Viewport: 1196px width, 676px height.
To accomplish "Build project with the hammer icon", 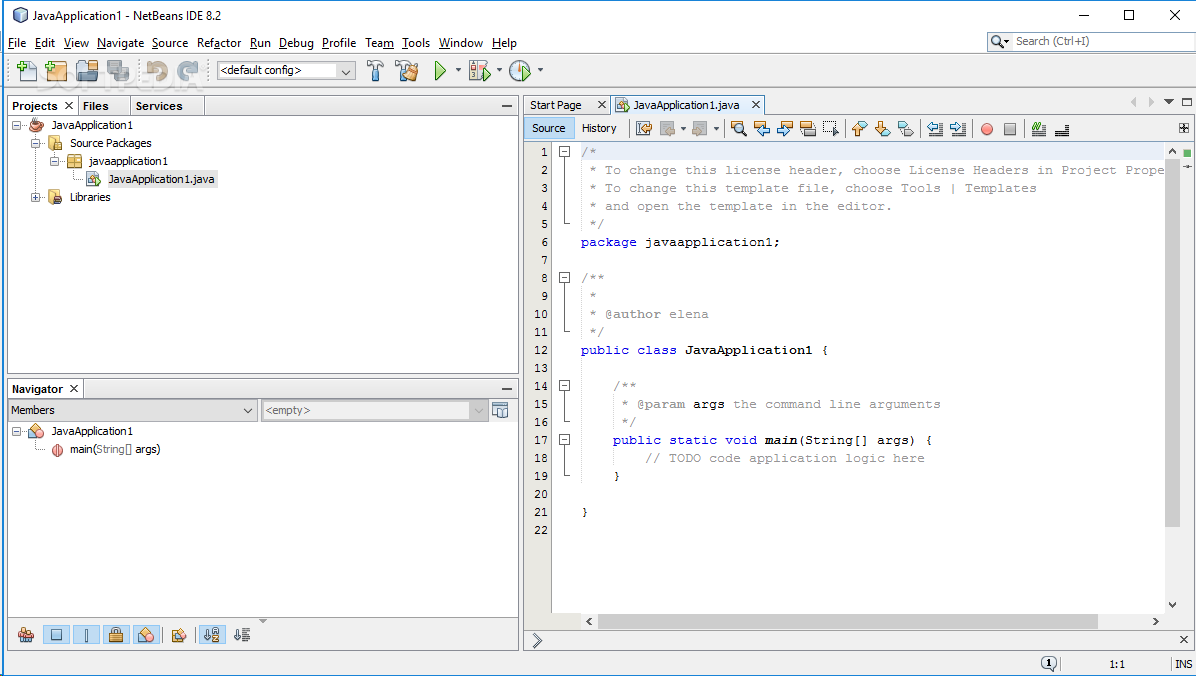I will (x=375, y=70).
